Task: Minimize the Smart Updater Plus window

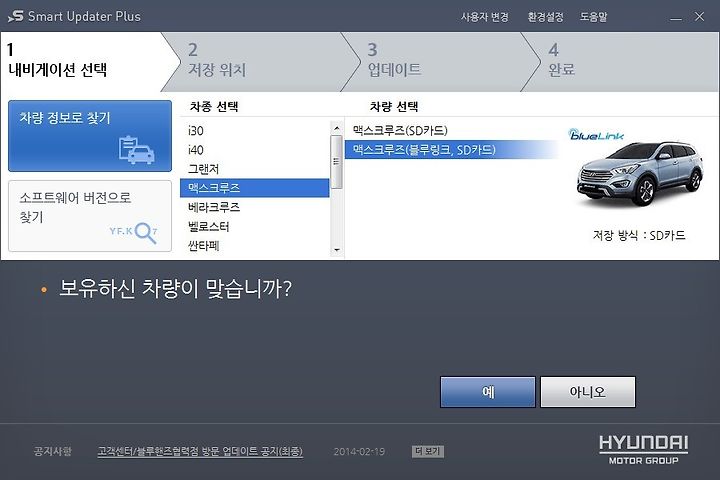Action: click(675, 17)
